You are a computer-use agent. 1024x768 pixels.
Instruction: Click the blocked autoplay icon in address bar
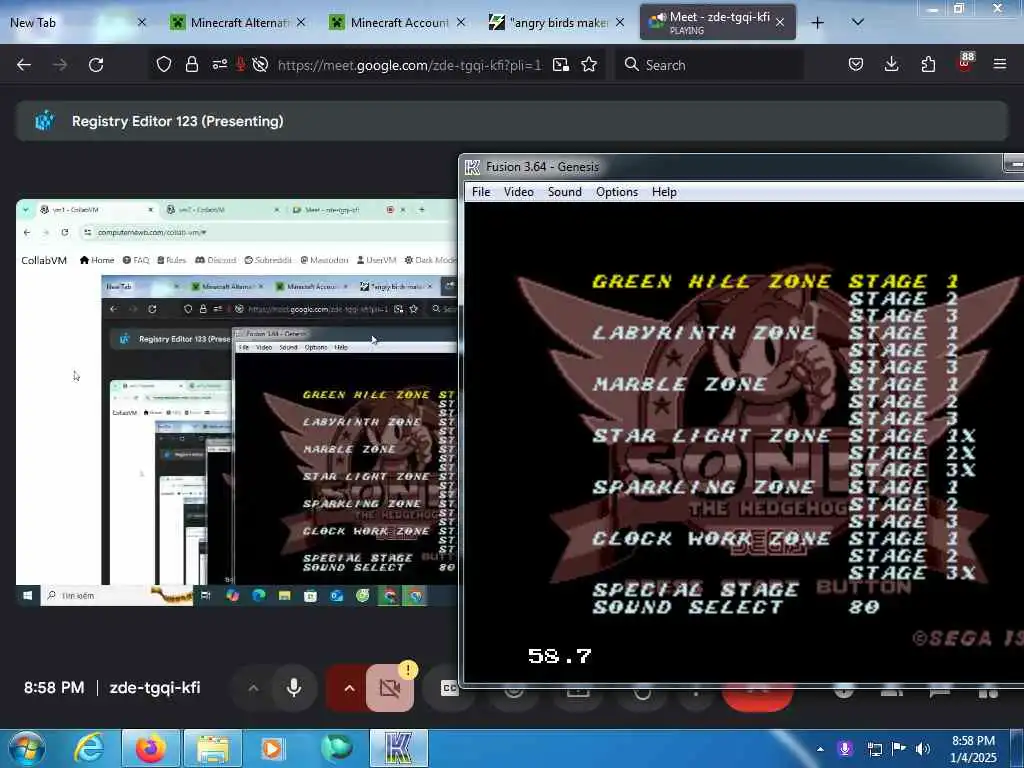pos(260,64)
